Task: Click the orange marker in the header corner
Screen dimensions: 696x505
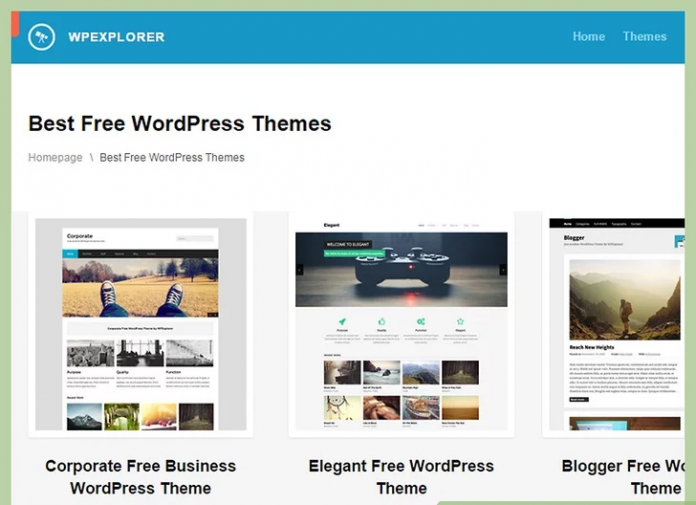Action: pos(15,24)
